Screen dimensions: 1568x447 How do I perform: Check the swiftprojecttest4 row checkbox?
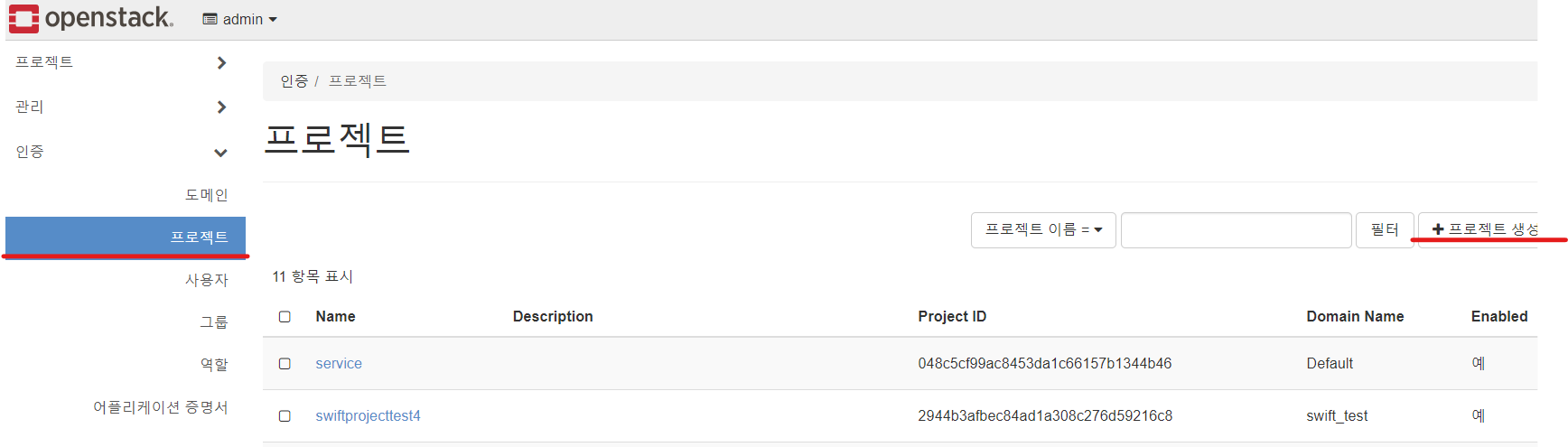point(285,416)
